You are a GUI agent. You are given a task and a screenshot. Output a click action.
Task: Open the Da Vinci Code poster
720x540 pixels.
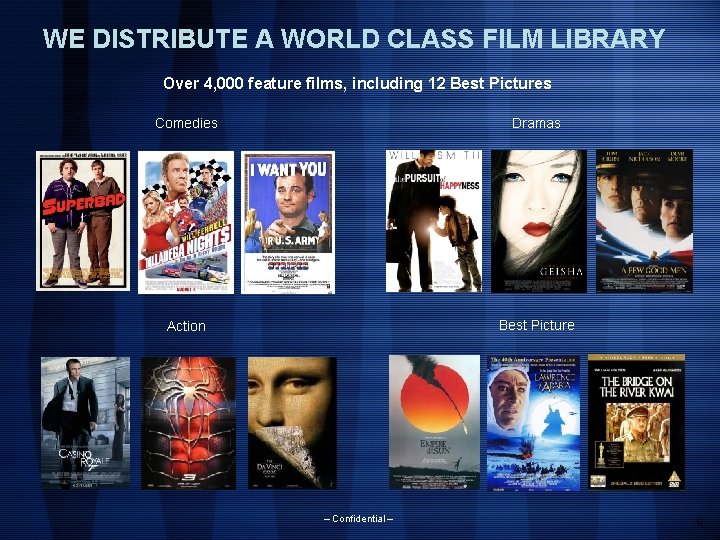click(292, 423)
